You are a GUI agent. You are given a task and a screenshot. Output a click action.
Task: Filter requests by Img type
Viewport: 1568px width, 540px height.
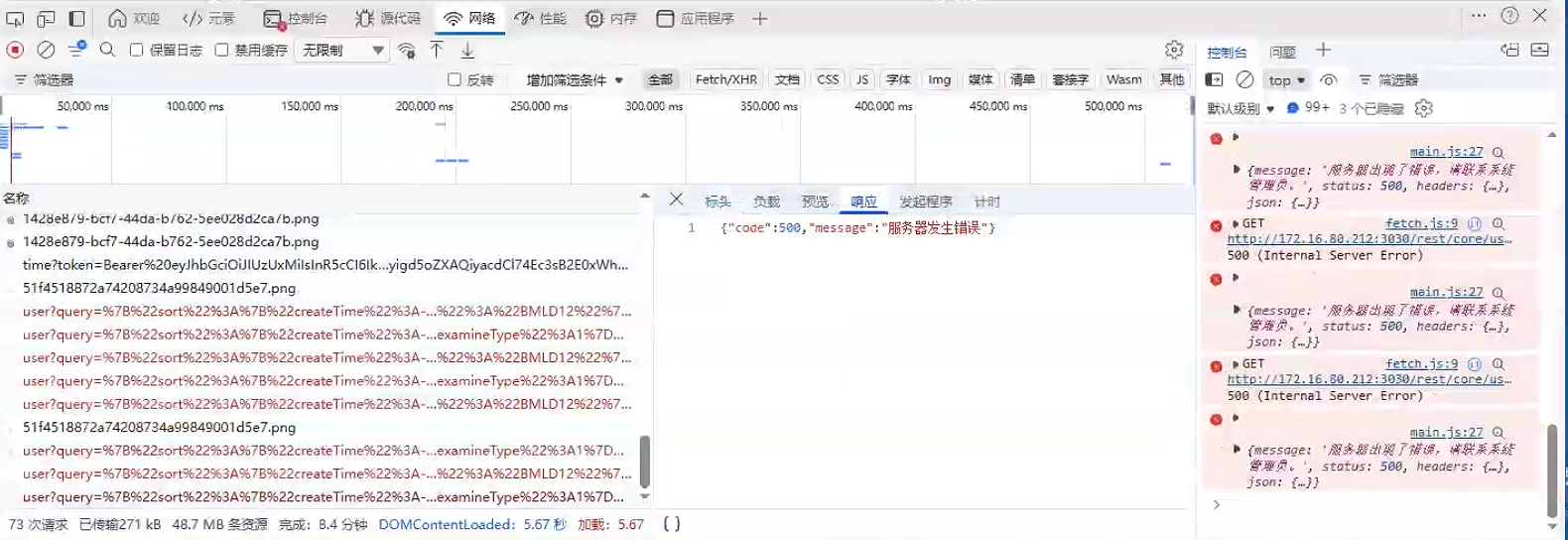939,79
